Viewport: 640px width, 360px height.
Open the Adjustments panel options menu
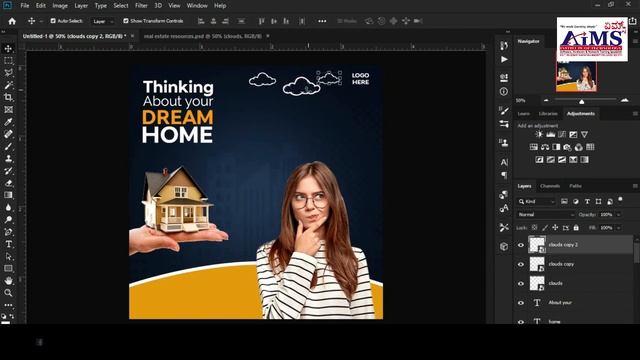click(635, 113)
